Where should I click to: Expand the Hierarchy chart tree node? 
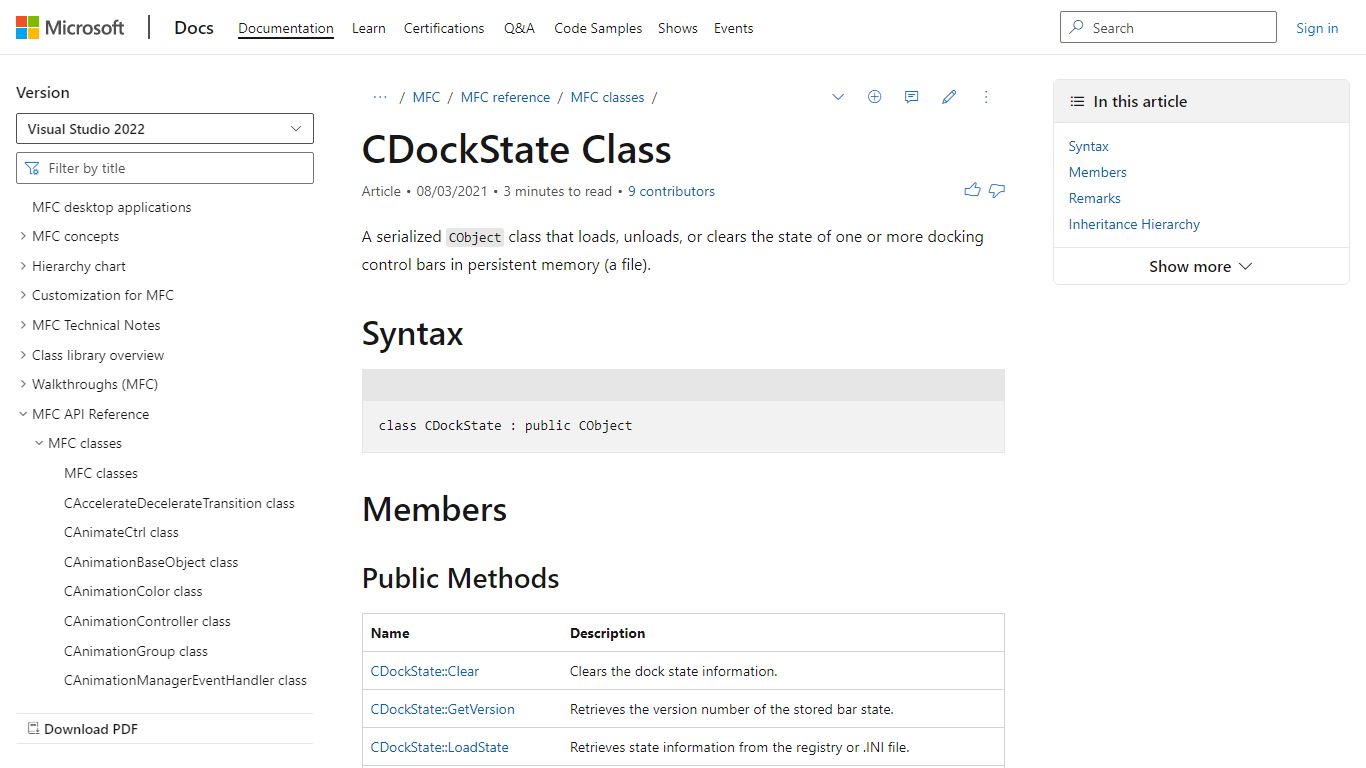tap(23, 266)
